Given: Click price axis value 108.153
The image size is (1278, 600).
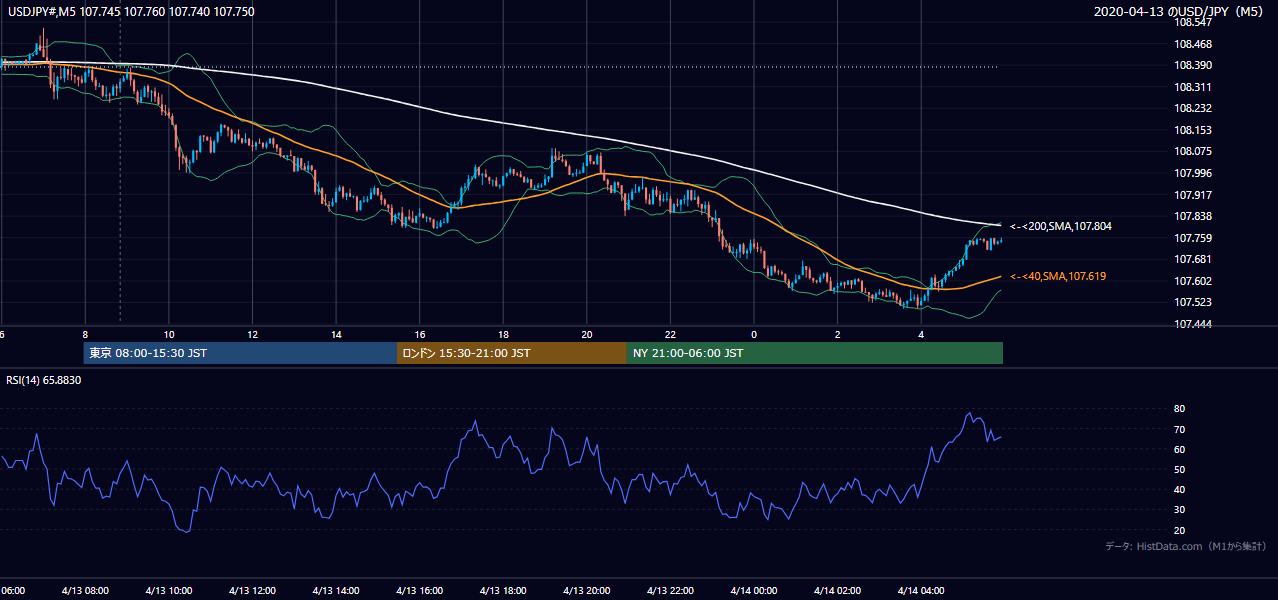Looking at the screenshot, I should point(1192,131).
